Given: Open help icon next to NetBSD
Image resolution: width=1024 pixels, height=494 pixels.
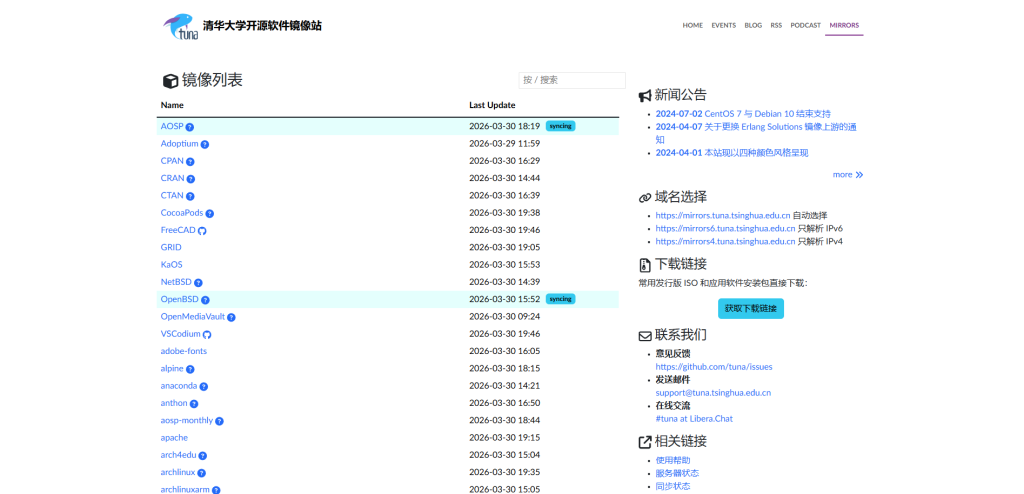Looking at the screenshot, I should pyautogui.click(x=198, y=283).
